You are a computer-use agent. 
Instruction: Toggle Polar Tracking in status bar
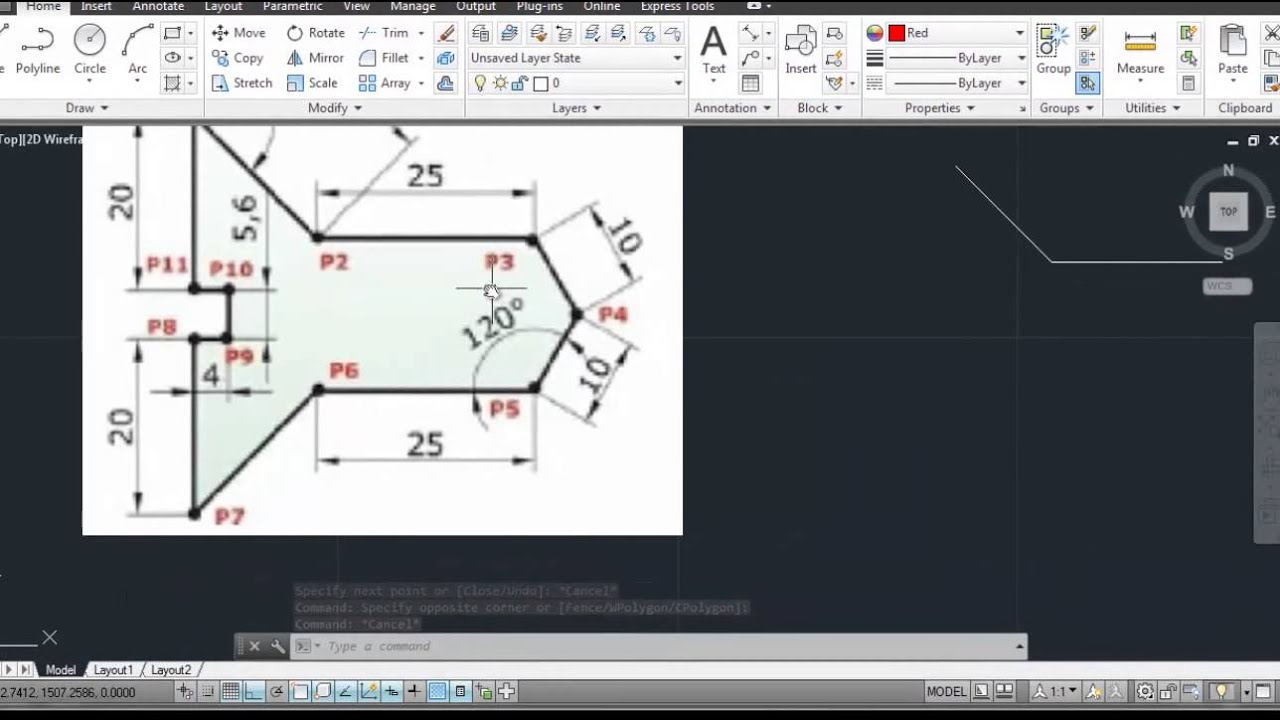276,691
